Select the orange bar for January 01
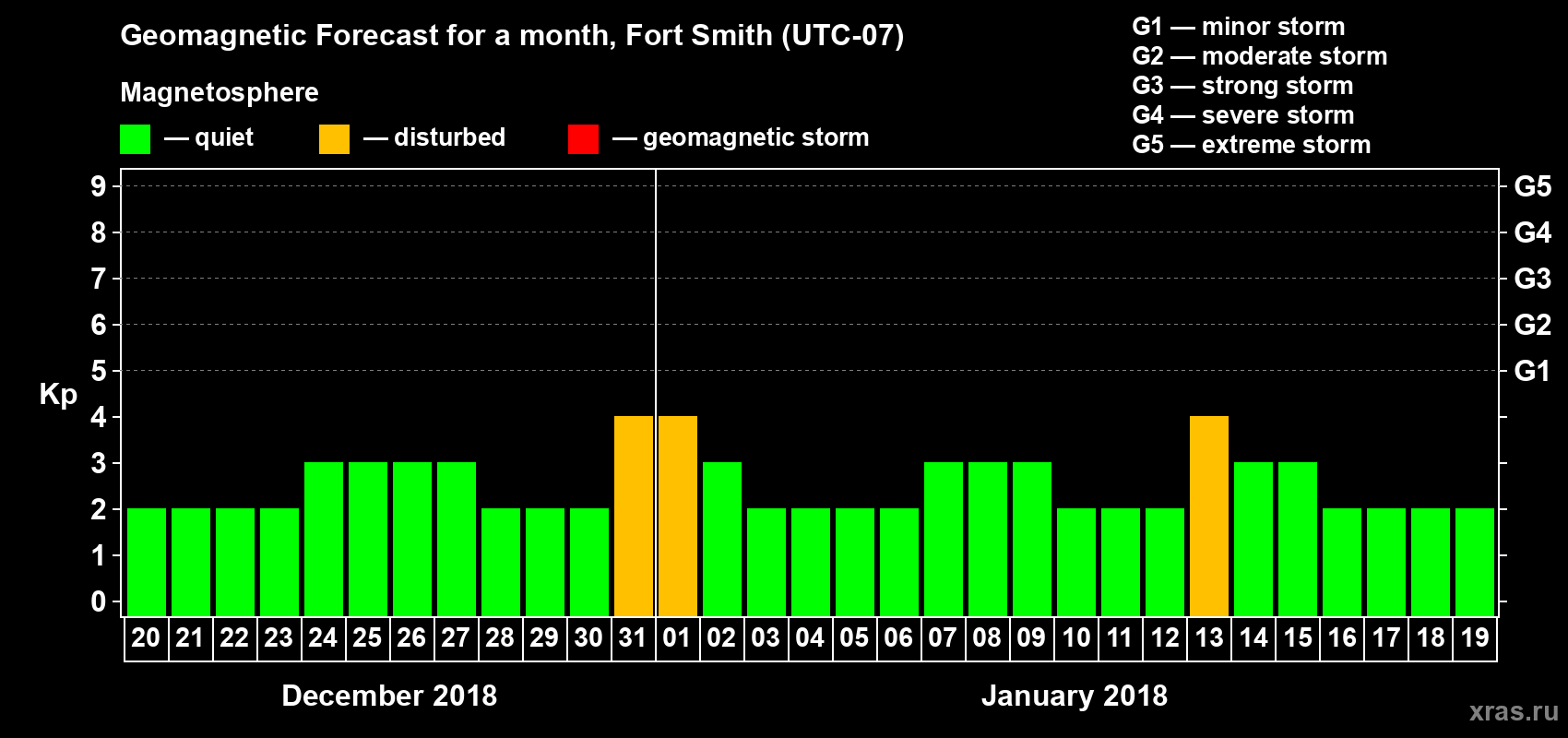1568x738 pixels. [678, 517]
